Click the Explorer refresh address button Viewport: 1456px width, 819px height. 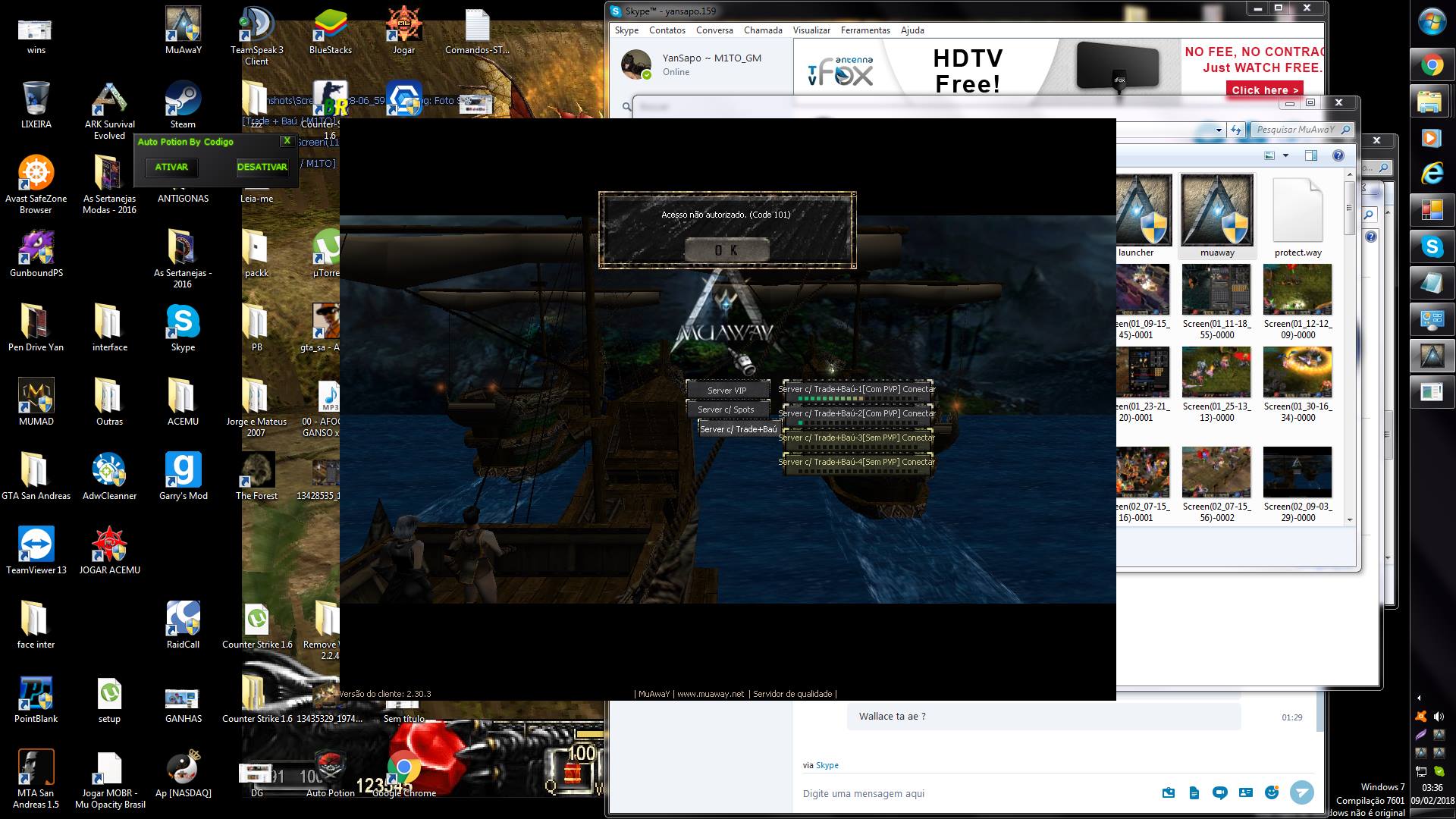(1237, 130)
